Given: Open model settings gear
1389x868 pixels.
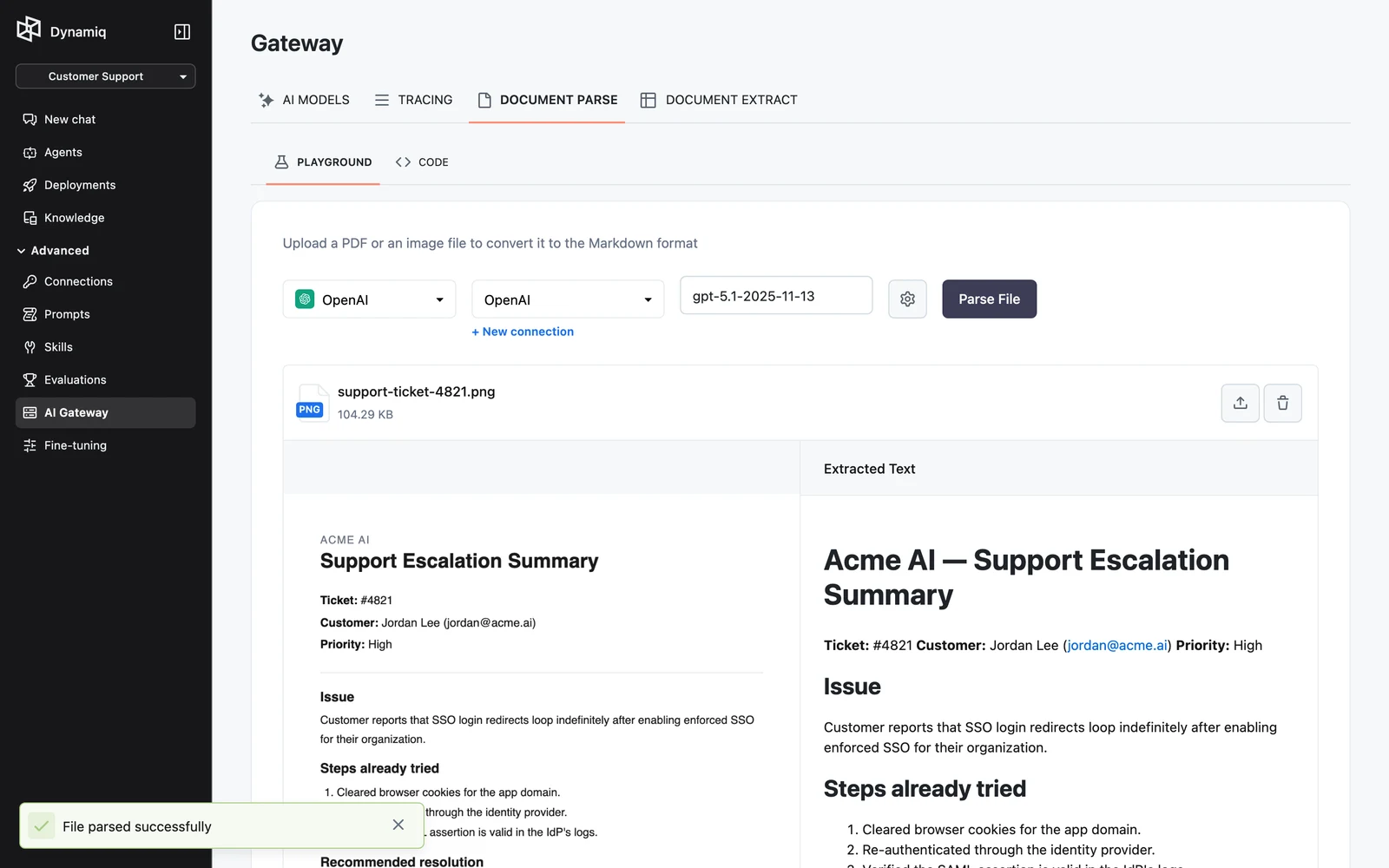Looking at the screenshot, I should pyautogui.click(x=907, y=299).
